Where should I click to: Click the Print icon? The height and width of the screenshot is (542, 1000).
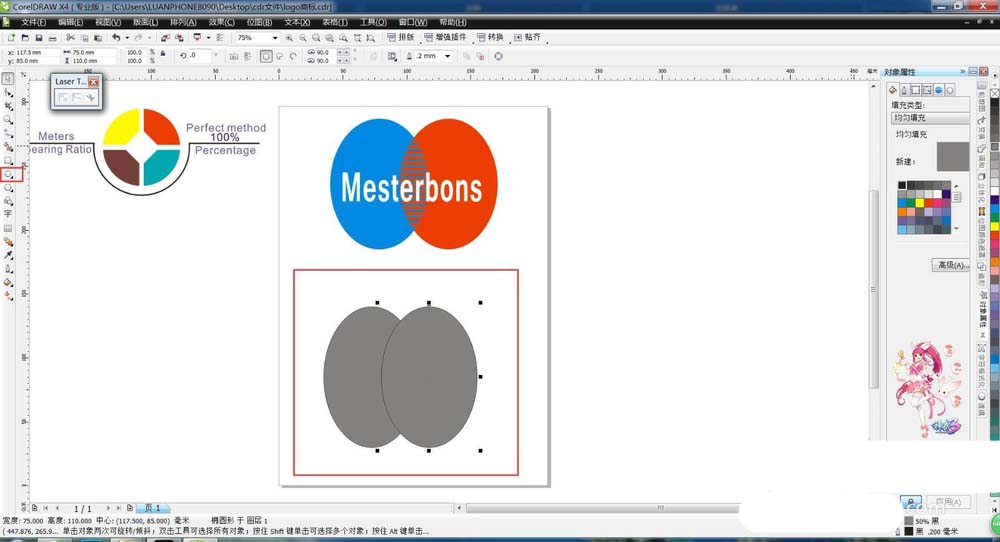pyautogui.click(x=53, y=38)
